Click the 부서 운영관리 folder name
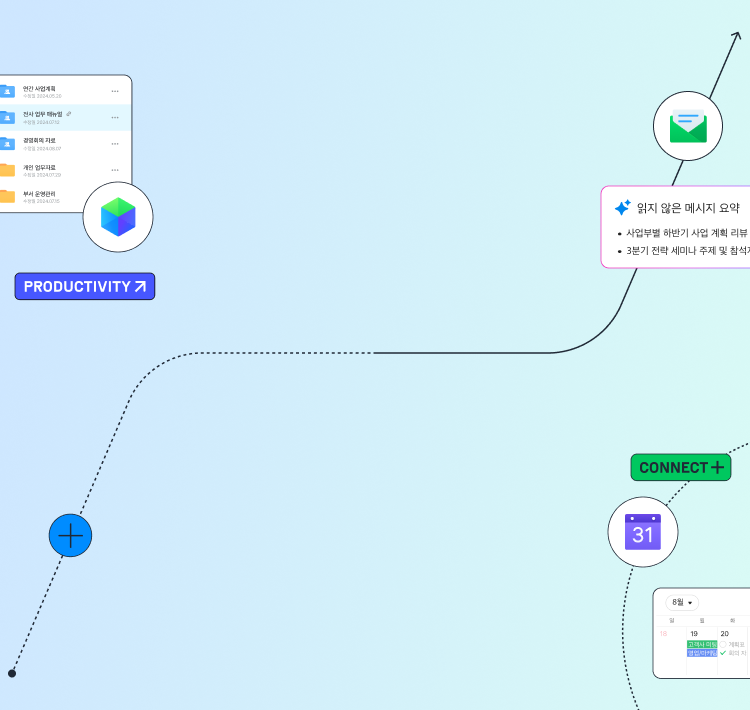 pos(39,194)
